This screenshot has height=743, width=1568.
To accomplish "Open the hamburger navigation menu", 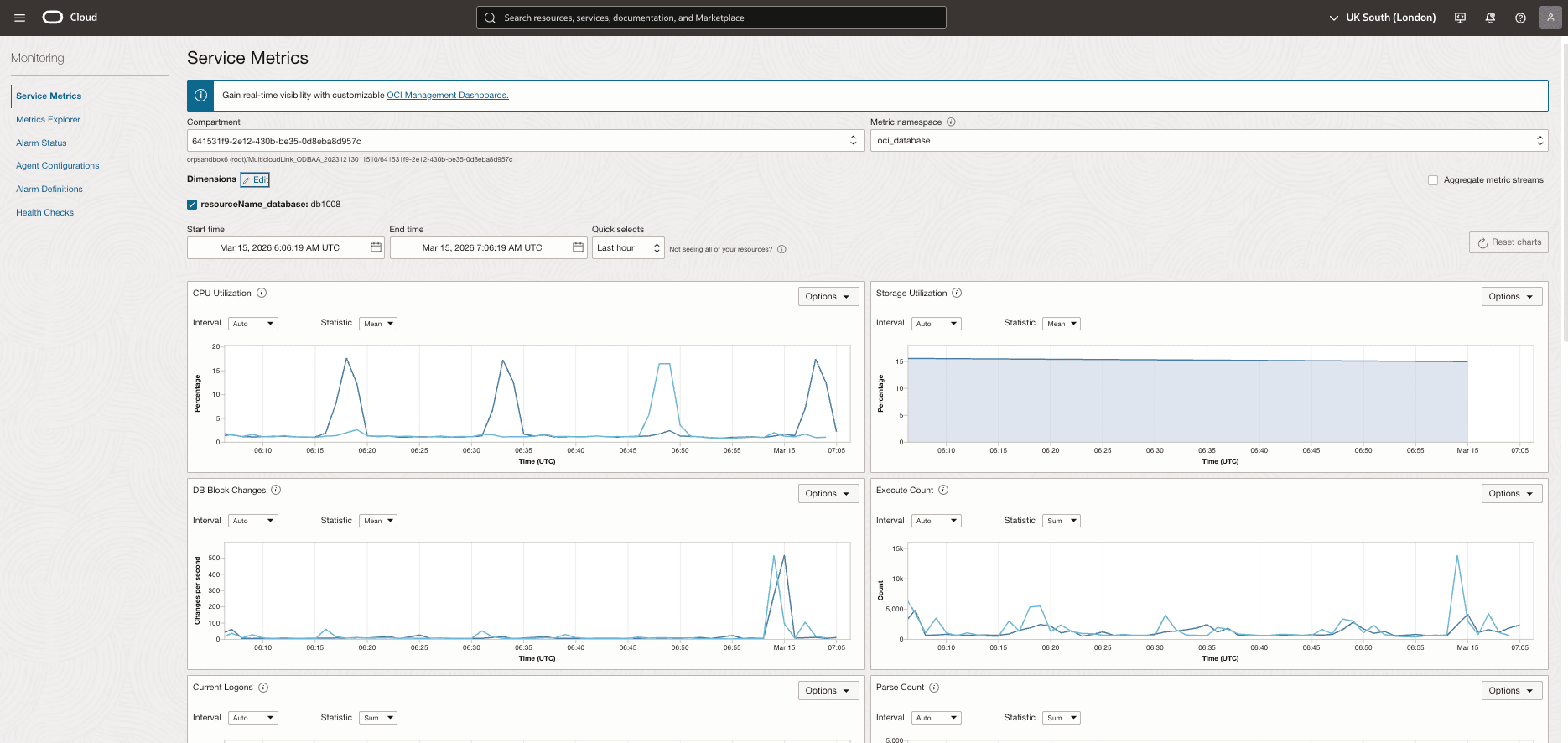I will [x=20, y=18].
